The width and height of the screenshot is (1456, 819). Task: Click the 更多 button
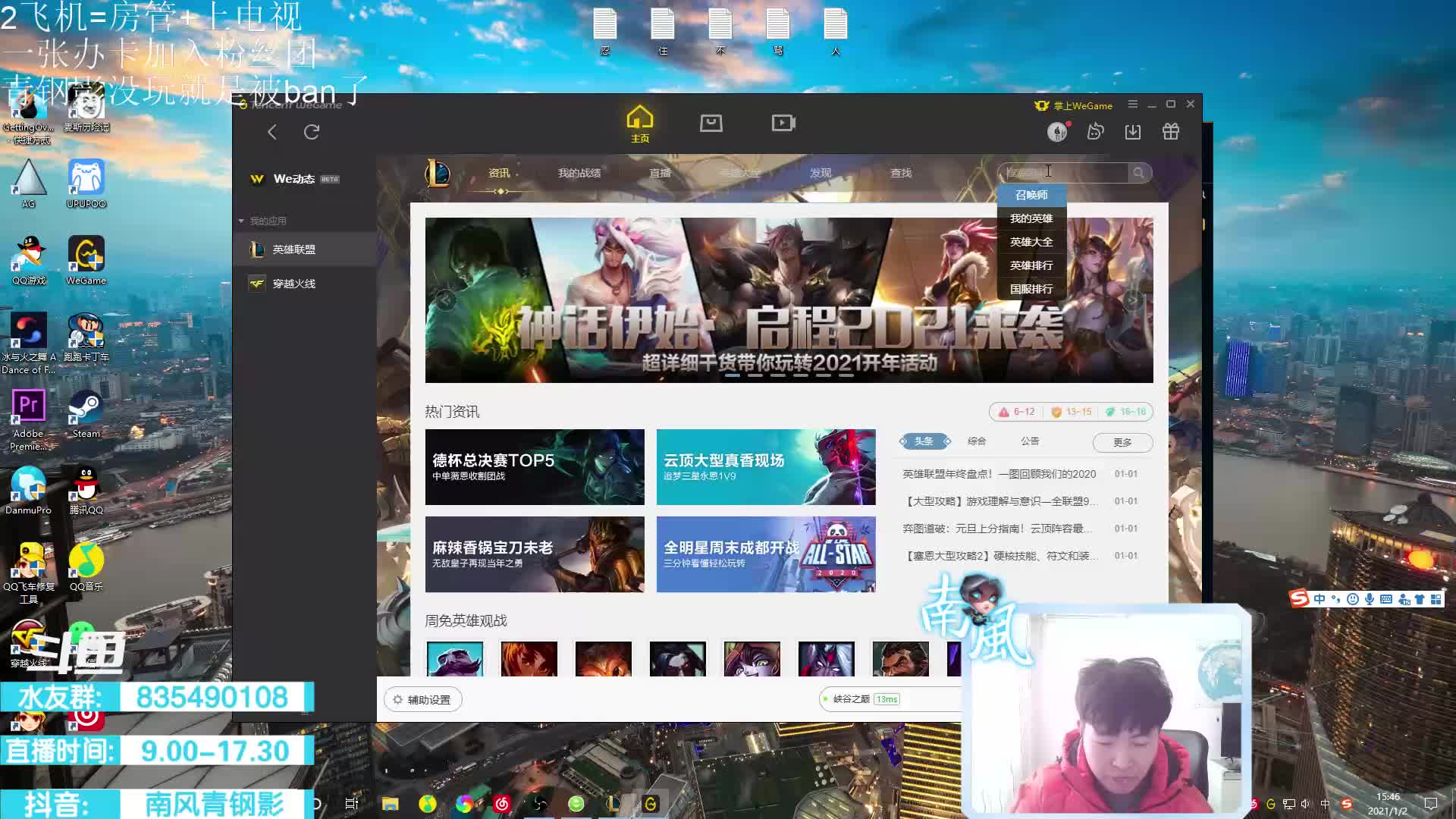pos(1122,442)
